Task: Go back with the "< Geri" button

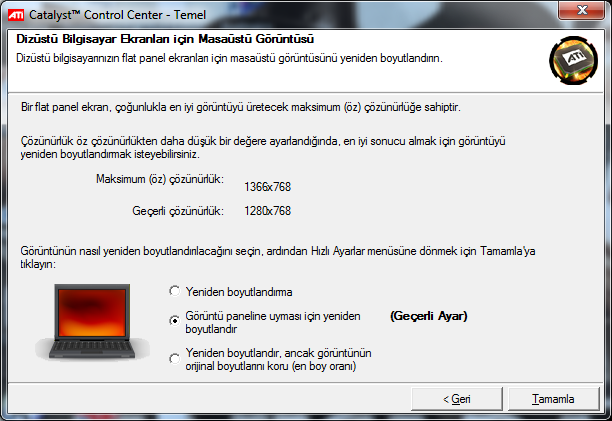Action: pyautogui.click(x=457, y=399)
